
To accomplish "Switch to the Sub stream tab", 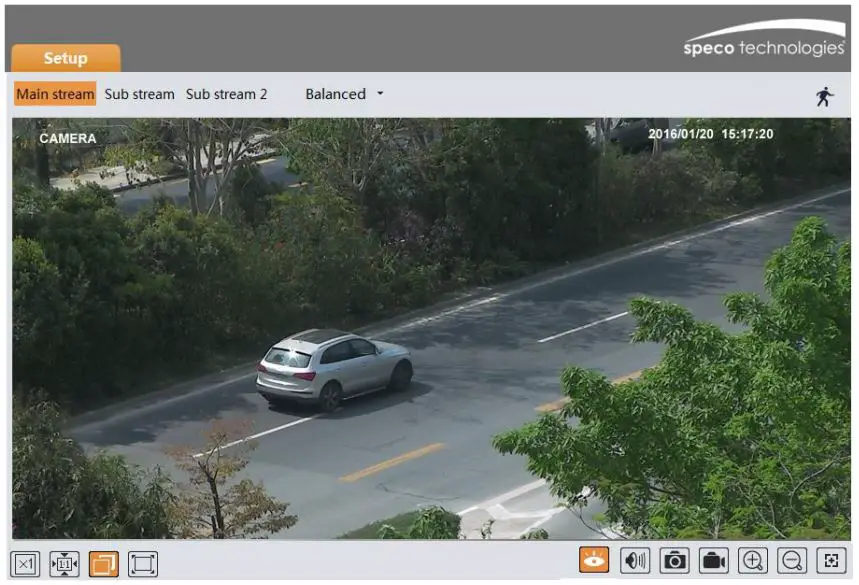I will (139, 94).
